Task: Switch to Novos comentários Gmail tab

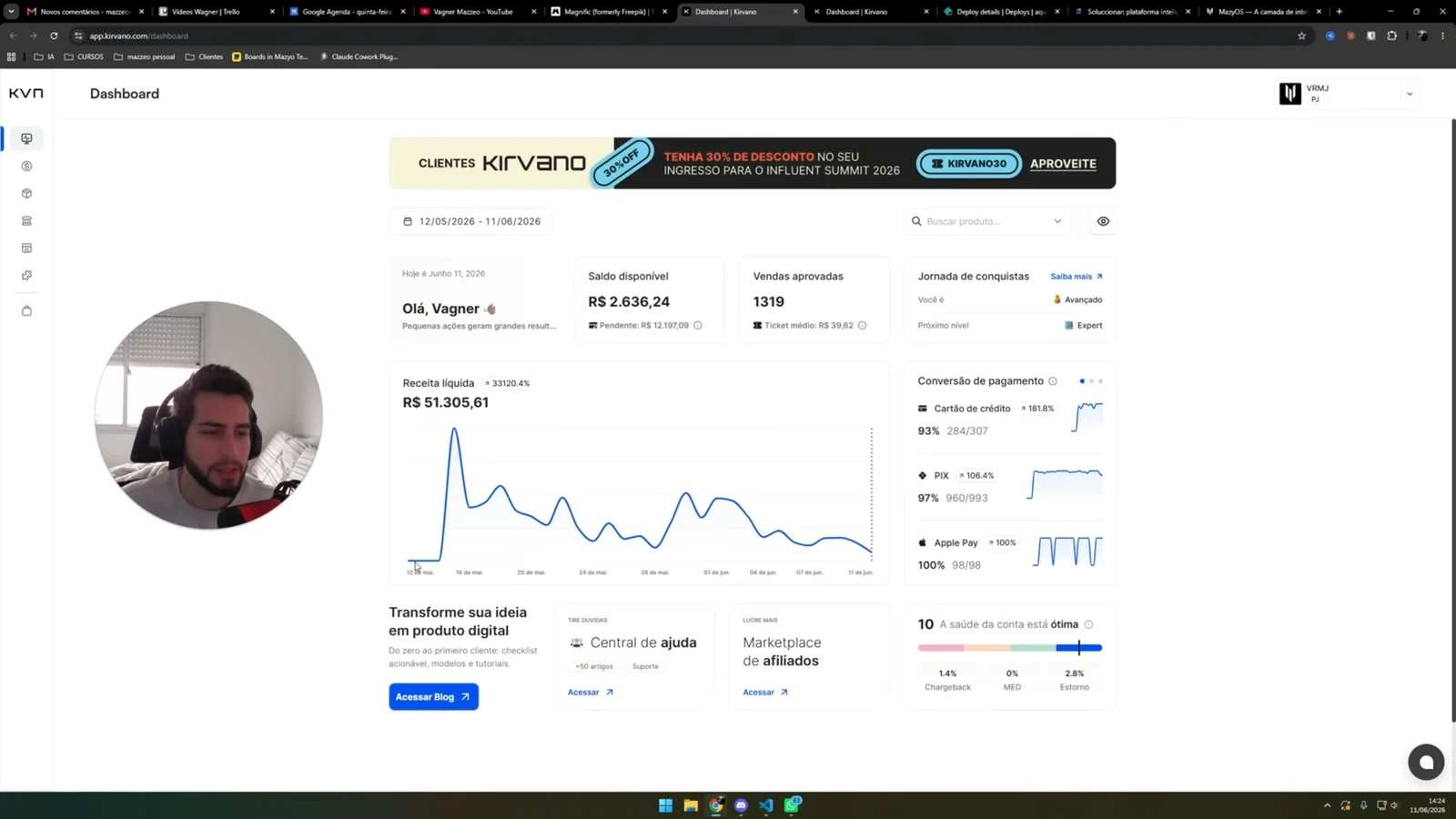Action: pyautogui.click(x=86, y=12)
